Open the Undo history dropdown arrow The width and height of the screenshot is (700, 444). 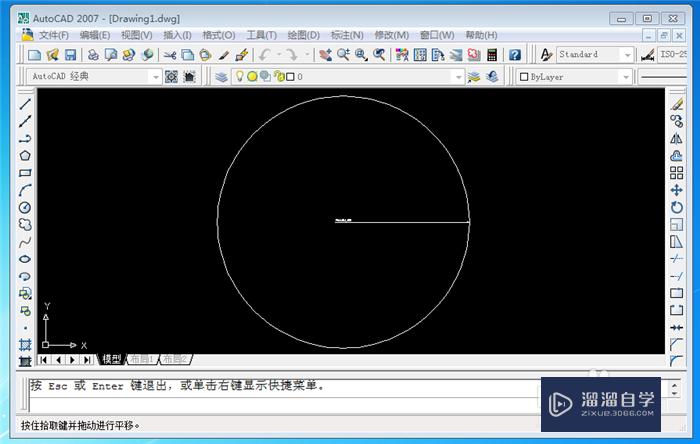click(x=279, y=55)
